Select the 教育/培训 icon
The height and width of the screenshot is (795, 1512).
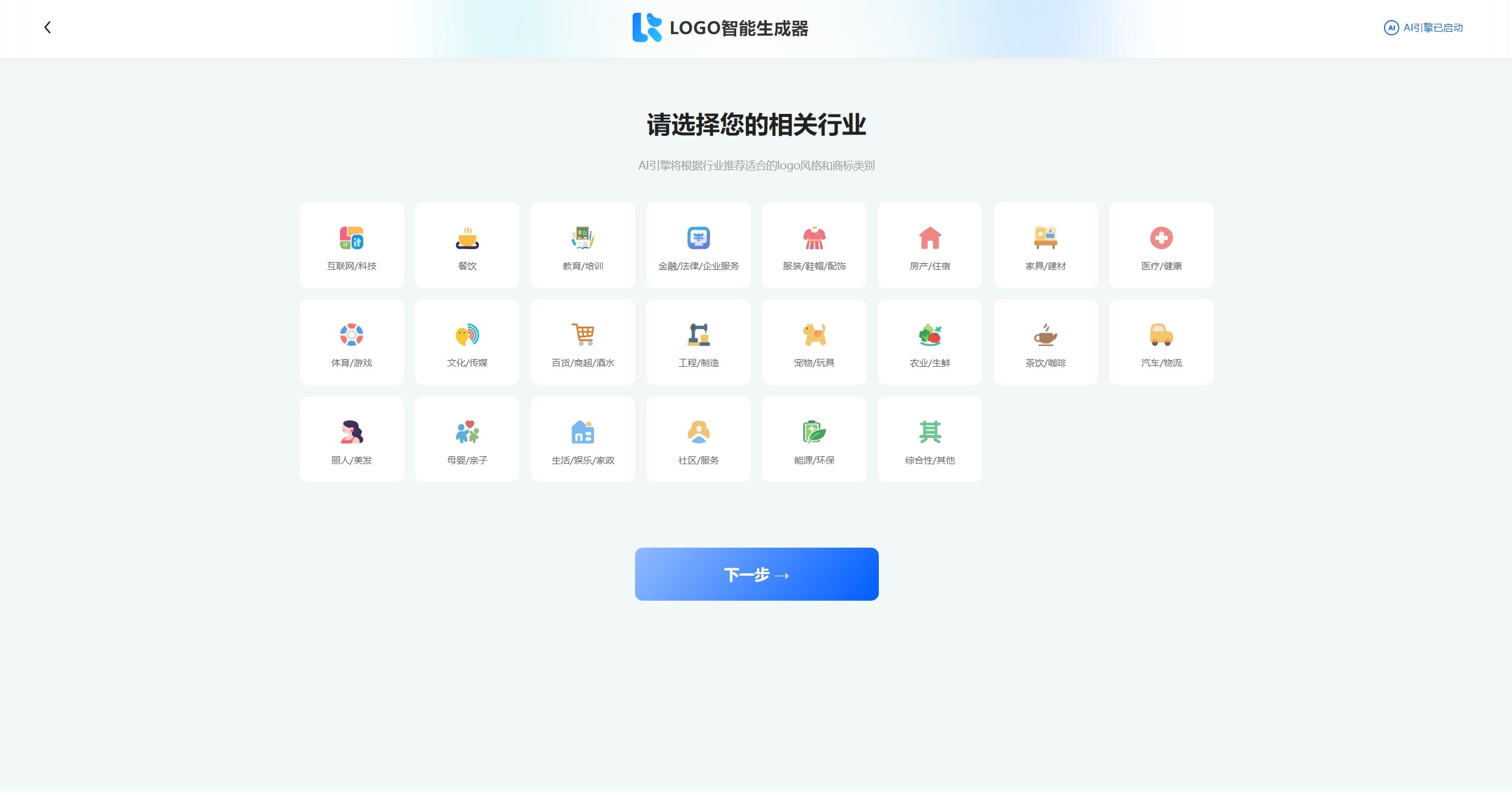(583, 238)
